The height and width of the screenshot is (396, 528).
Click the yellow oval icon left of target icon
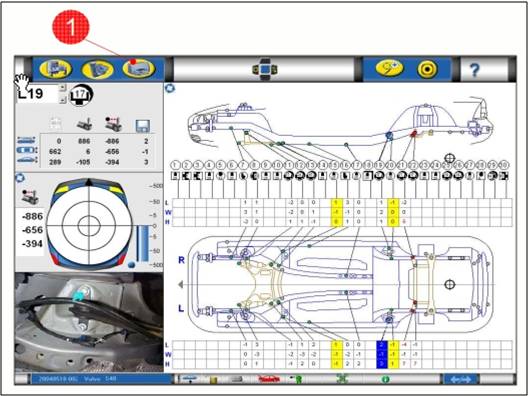click(x=390, y=68)
